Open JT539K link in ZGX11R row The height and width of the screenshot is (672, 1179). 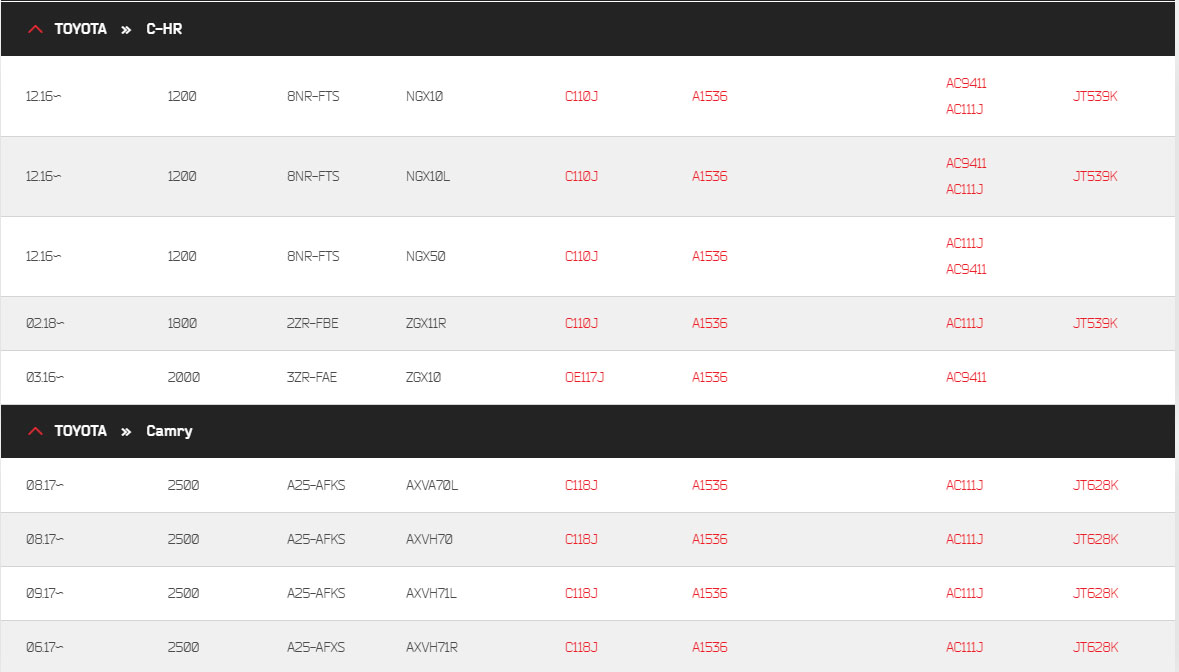point(1095,323)
